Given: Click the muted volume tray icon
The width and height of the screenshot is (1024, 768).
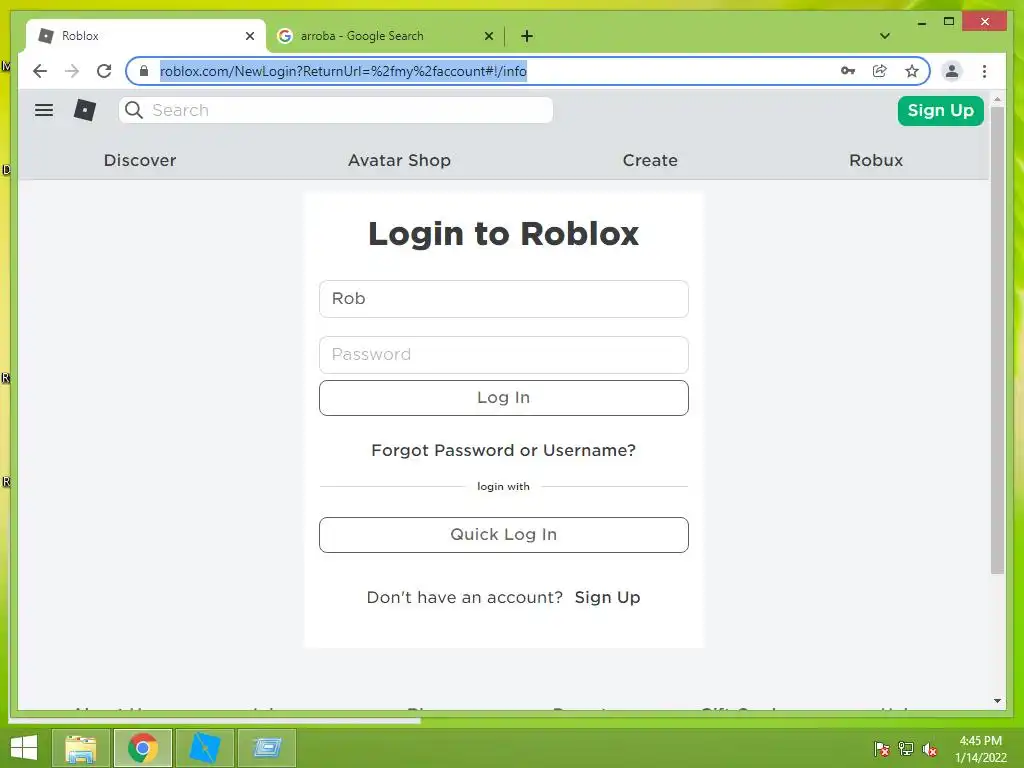Looking at the screenshot, I should click(930, 749).
